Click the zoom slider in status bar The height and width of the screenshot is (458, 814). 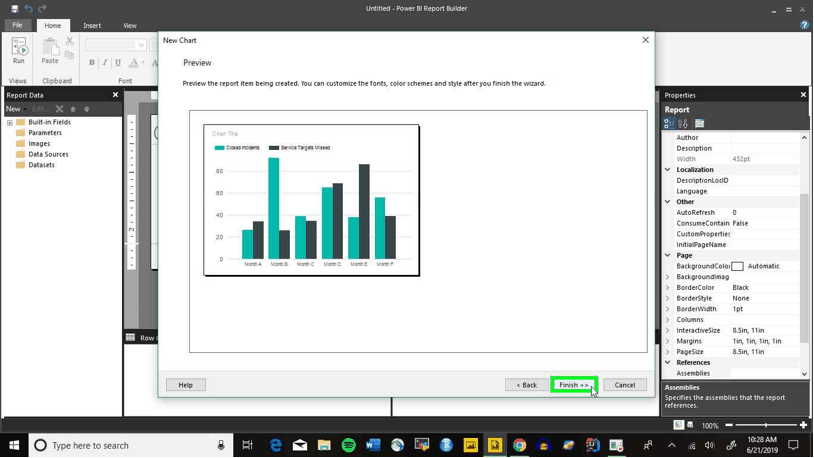tap(766, 425)
